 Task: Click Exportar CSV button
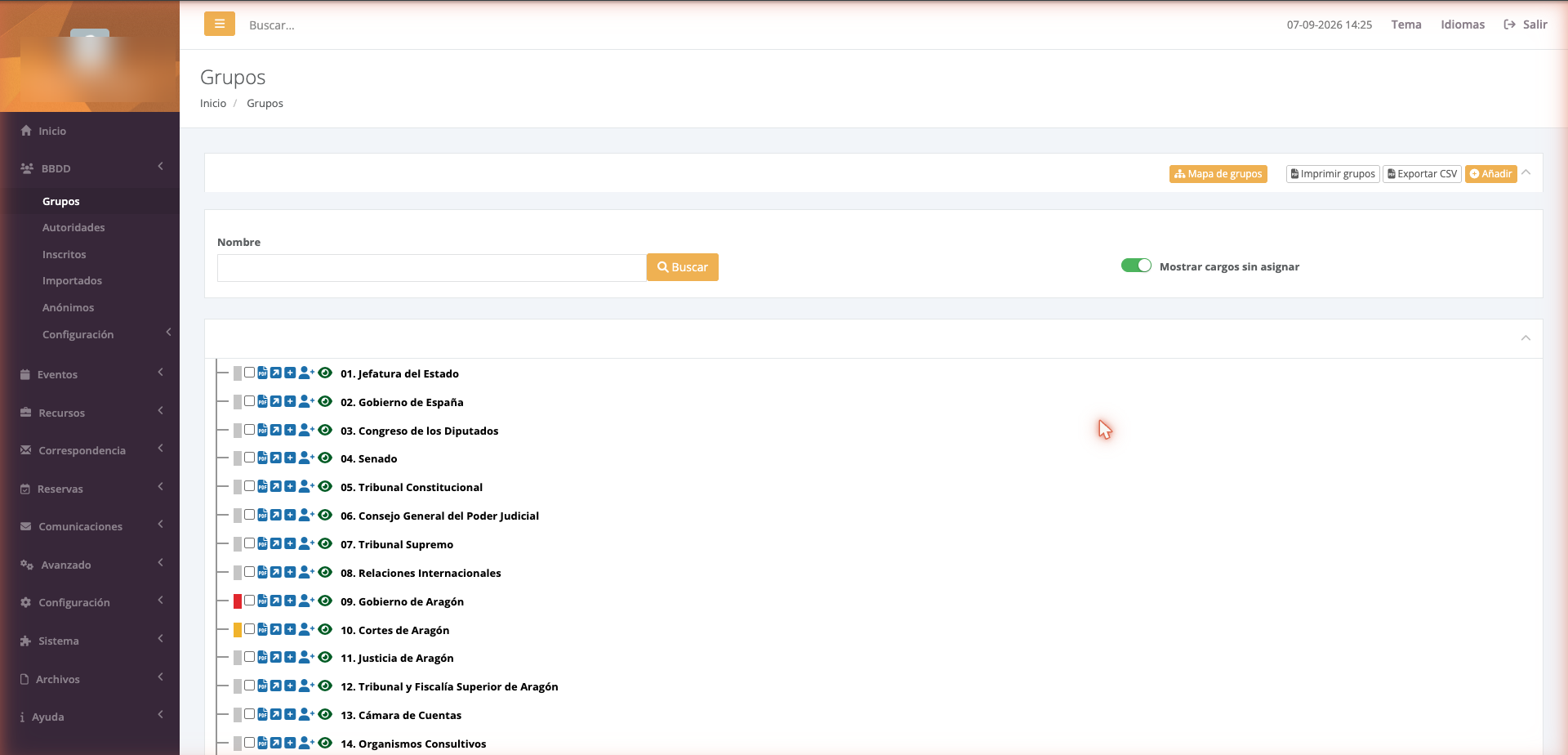pyautogui.click(x=1422, y=174)
